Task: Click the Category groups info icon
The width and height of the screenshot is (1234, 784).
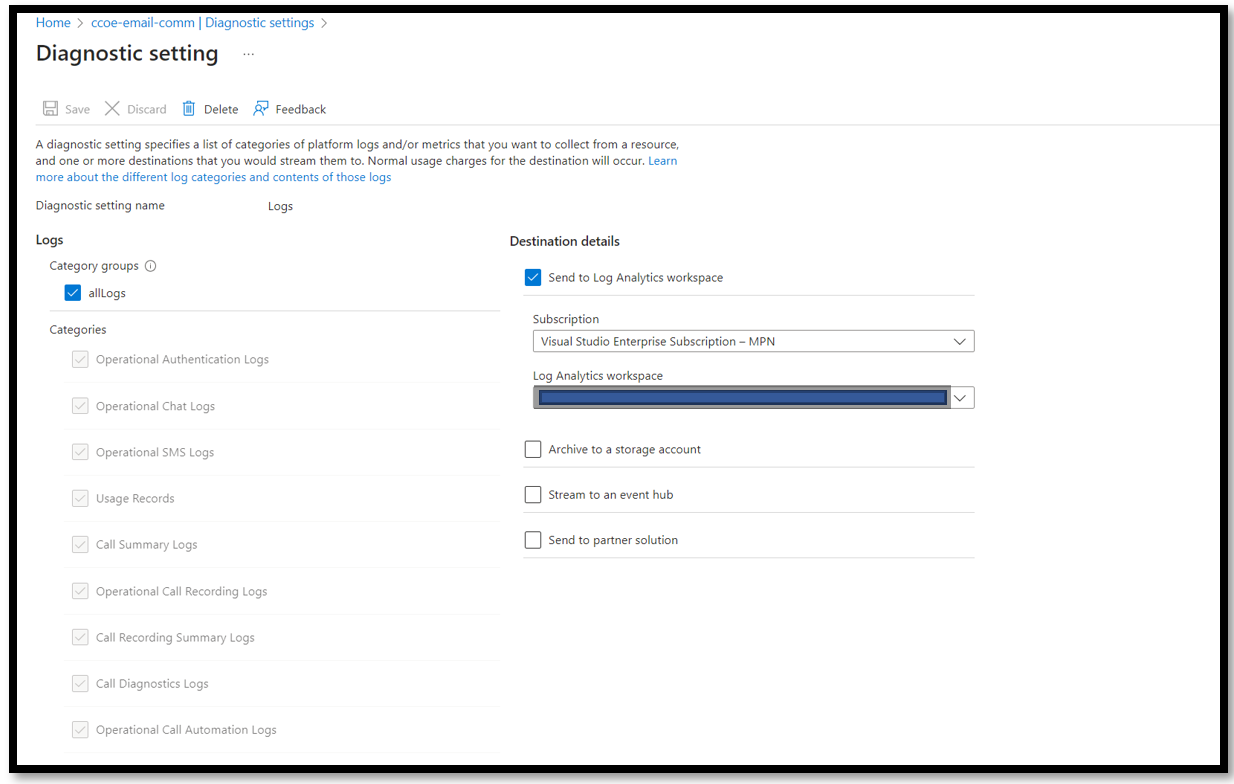Action: tap(150, 265)
